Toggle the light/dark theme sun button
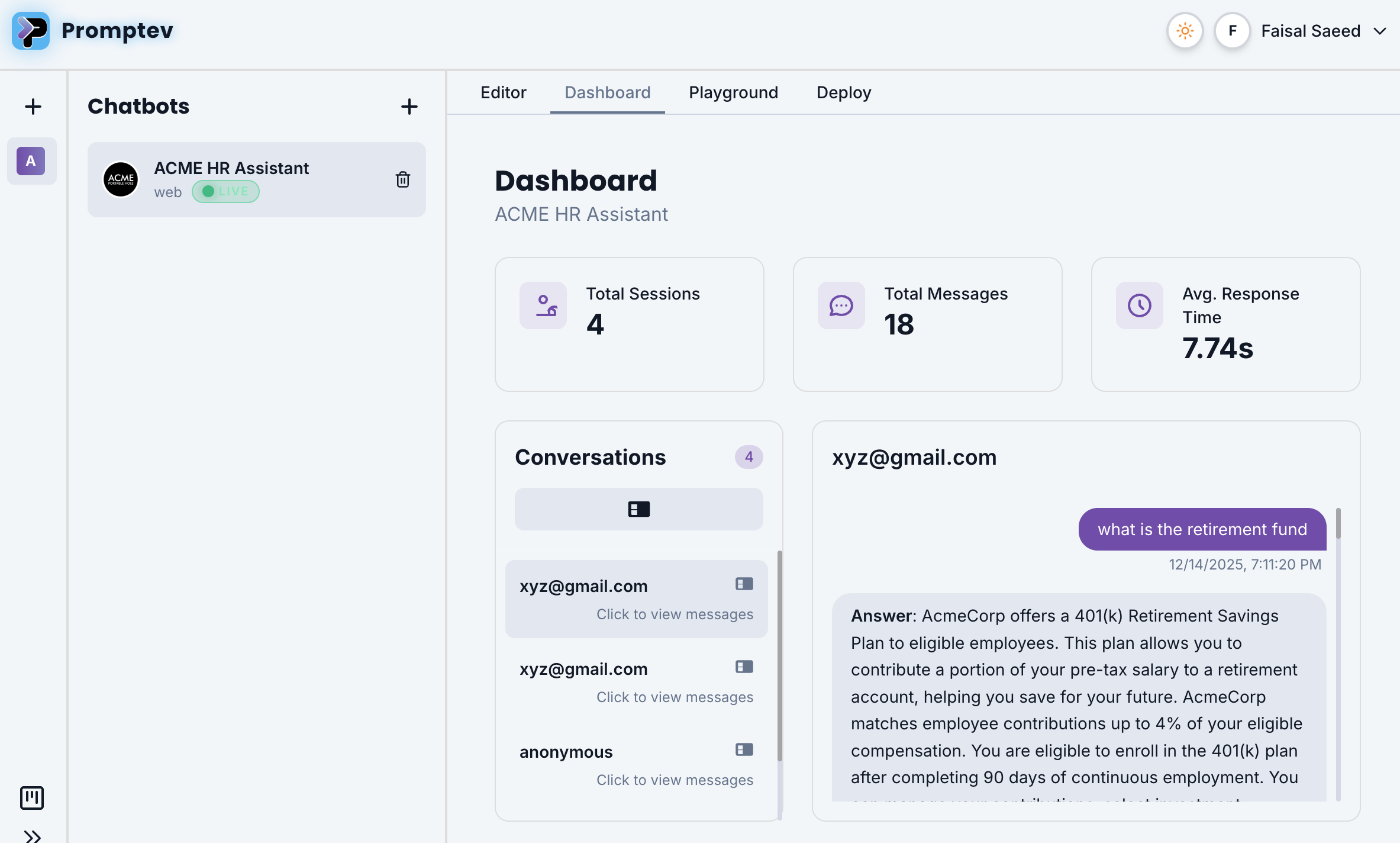Screen dimensions: 1400x843 (x=1185, y=31)
